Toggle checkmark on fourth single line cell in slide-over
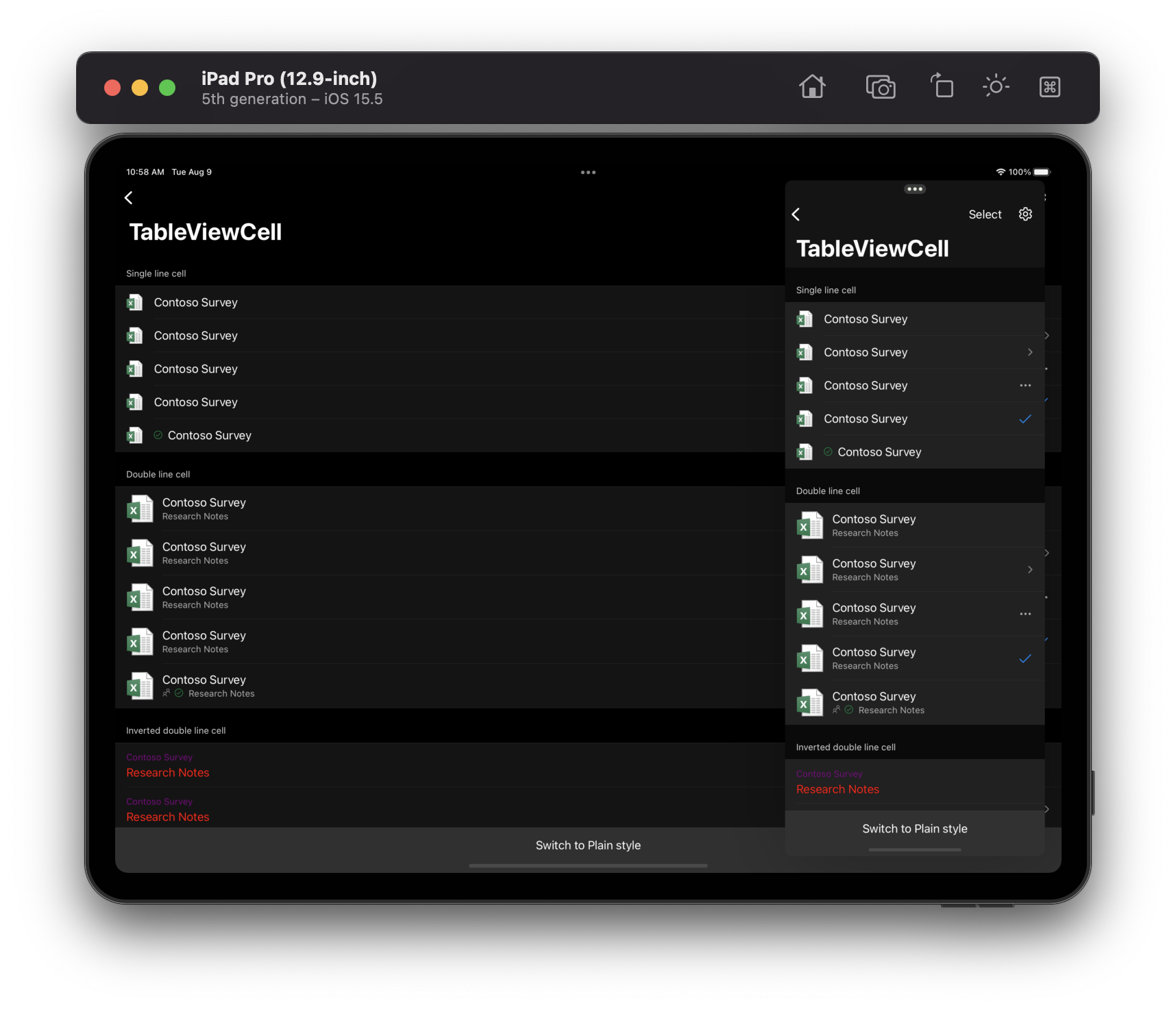Screen dimensions: 1176x1014 [x=1025, y=419]
